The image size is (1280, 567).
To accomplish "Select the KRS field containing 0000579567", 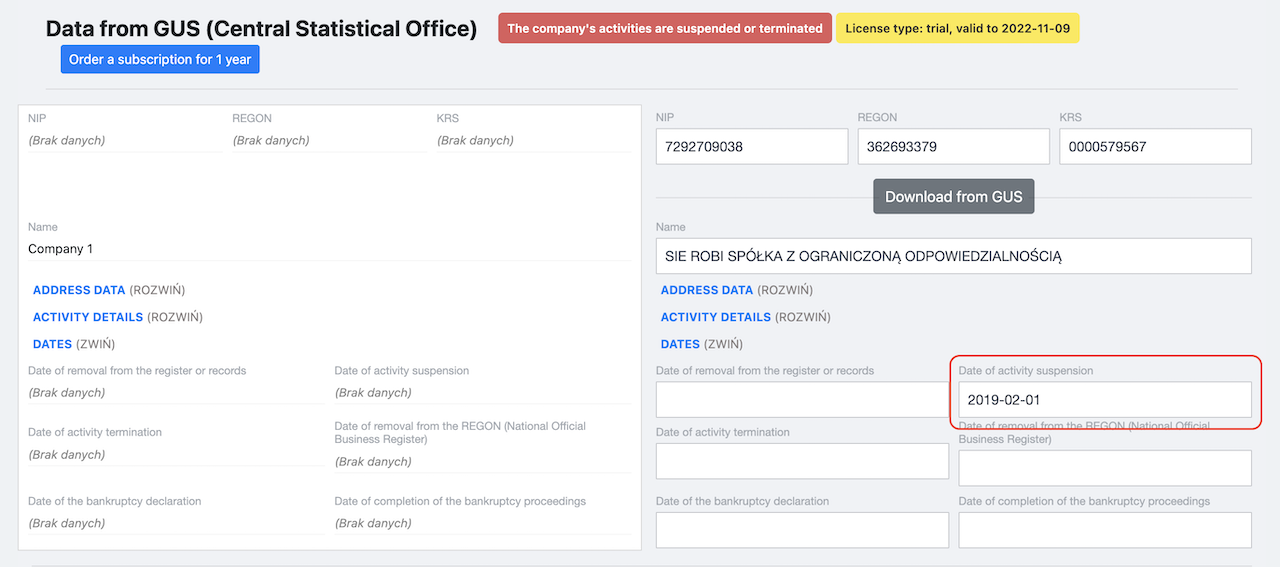I will pyautogui.click(x=1155, y=147).
